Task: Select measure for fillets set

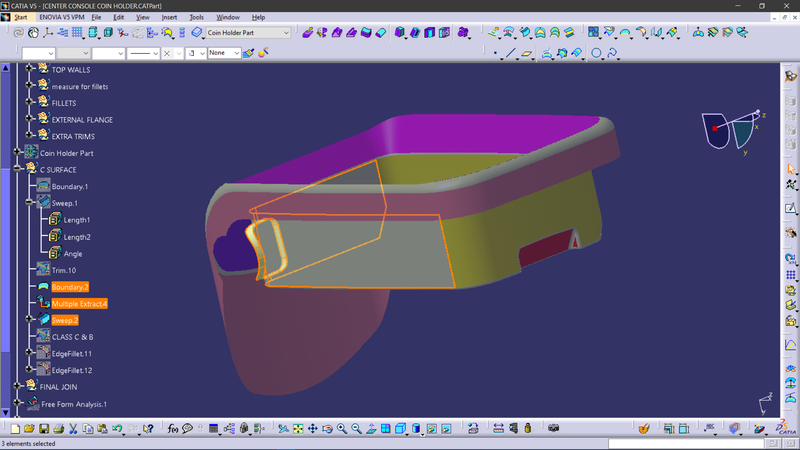Action: click(x=80, y=87)
